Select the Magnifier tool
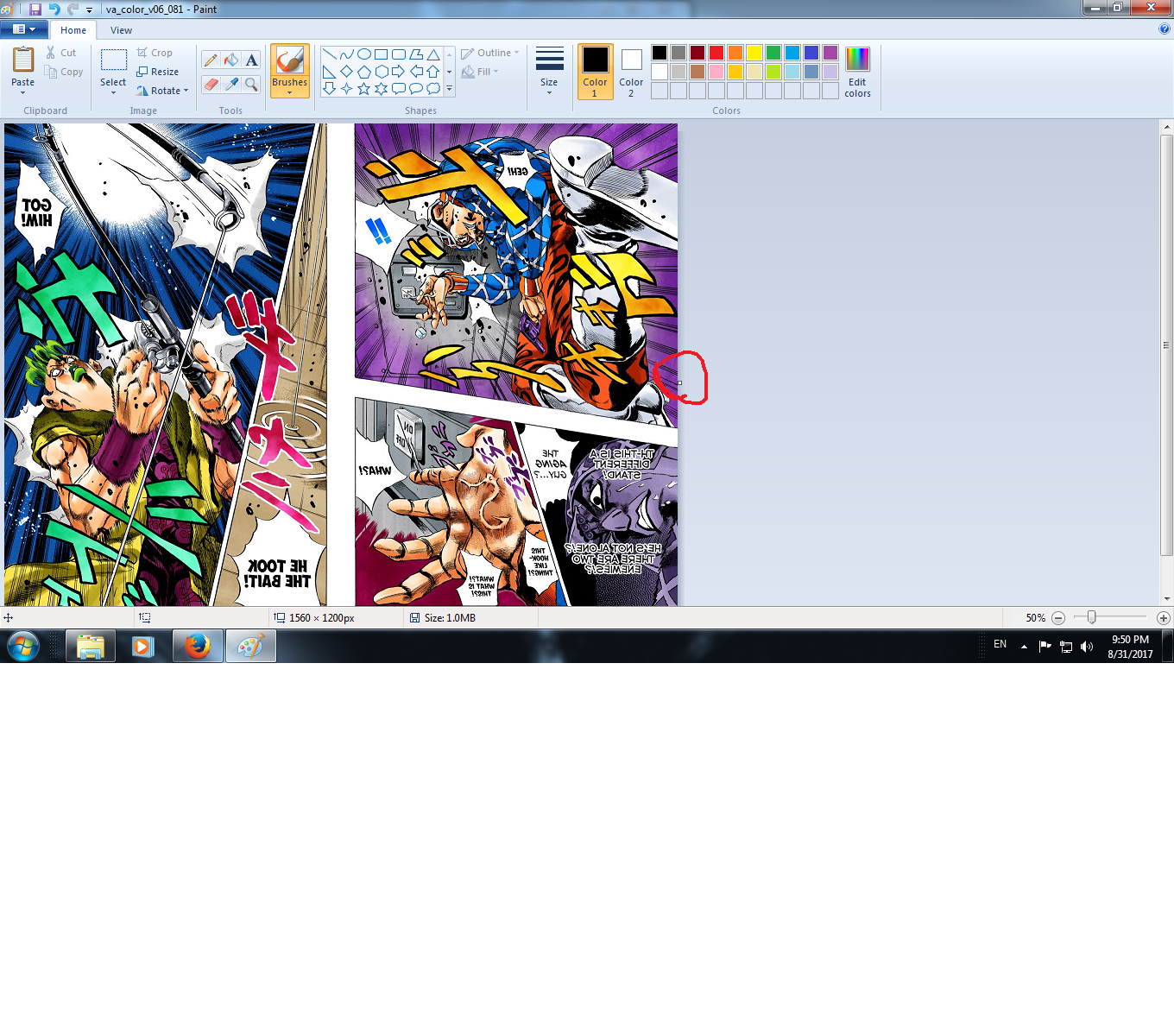 pyautogui.click(x=251, y=84)
